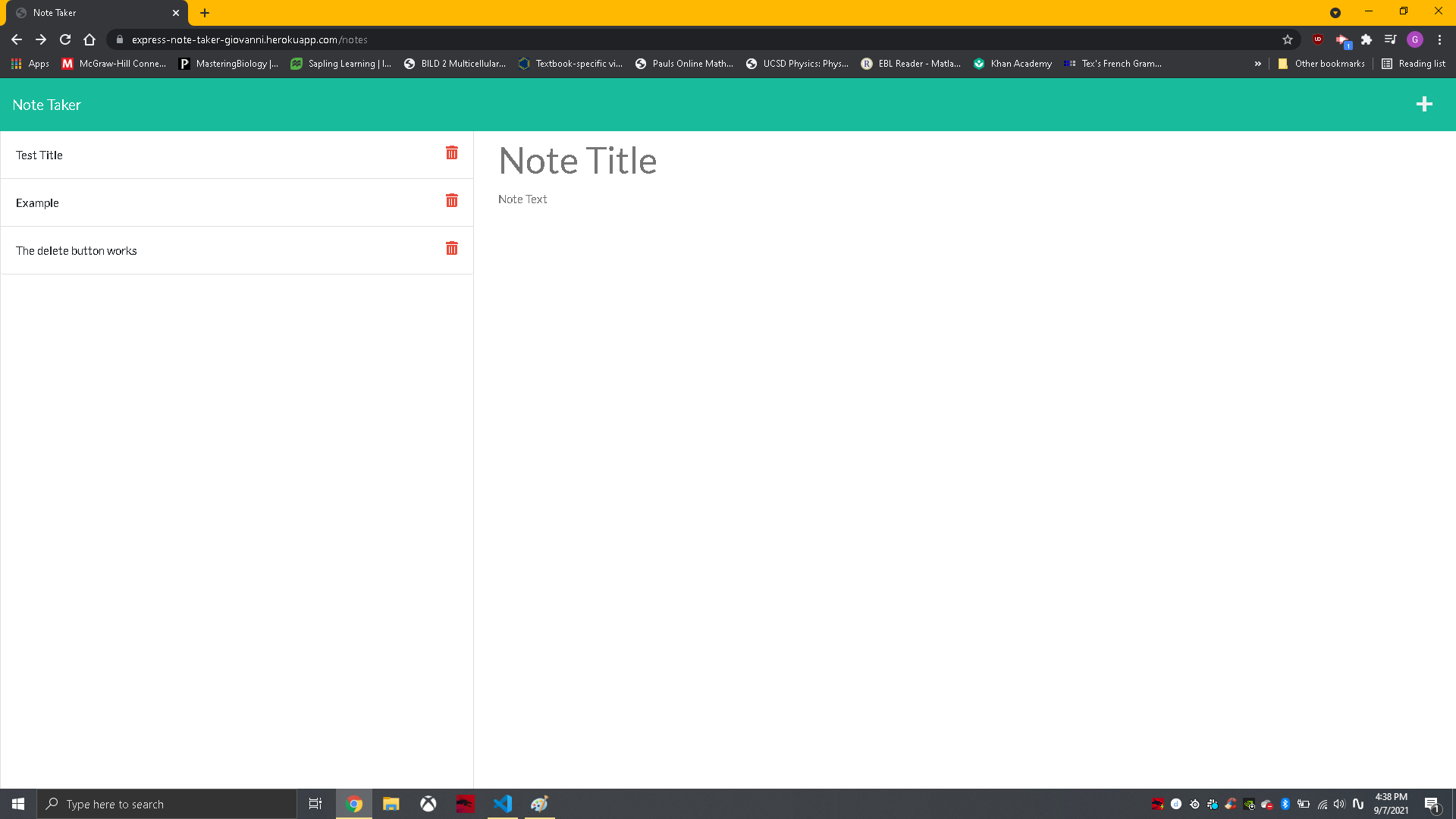Screen dimensions: 1456x819
Task: Open tab search dropdown arrow
Action: 1335,13
